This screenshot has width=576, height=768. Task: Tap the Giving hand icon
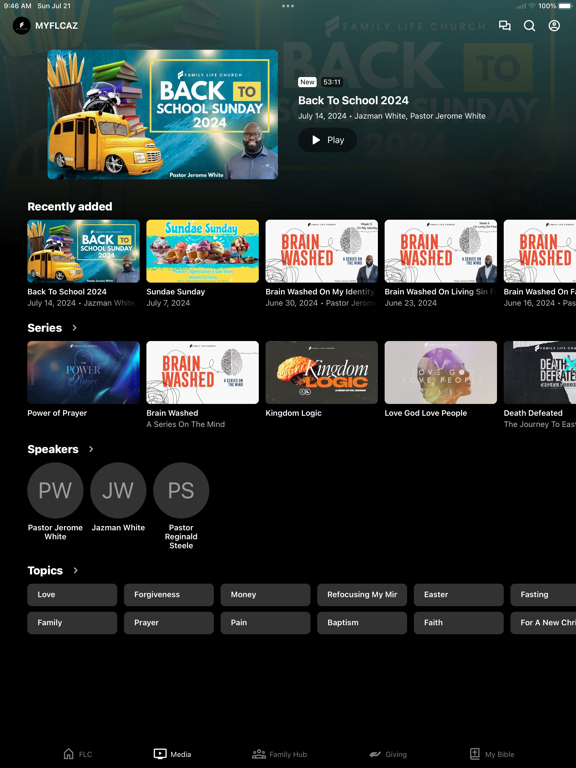(375, 754)
